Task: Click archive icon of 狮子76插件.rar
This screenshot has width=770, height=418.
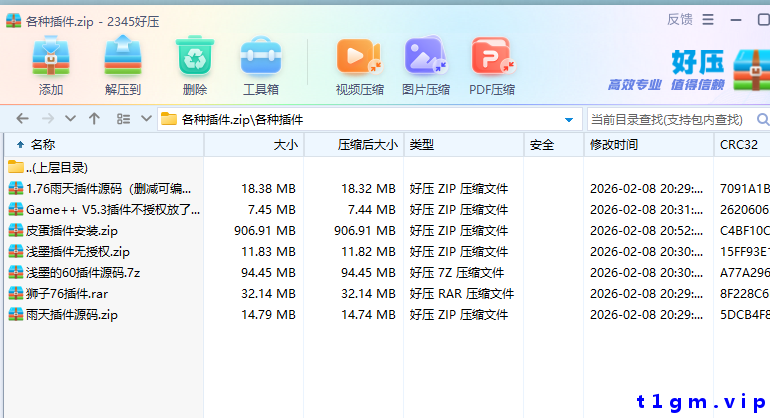Action: 16,293
